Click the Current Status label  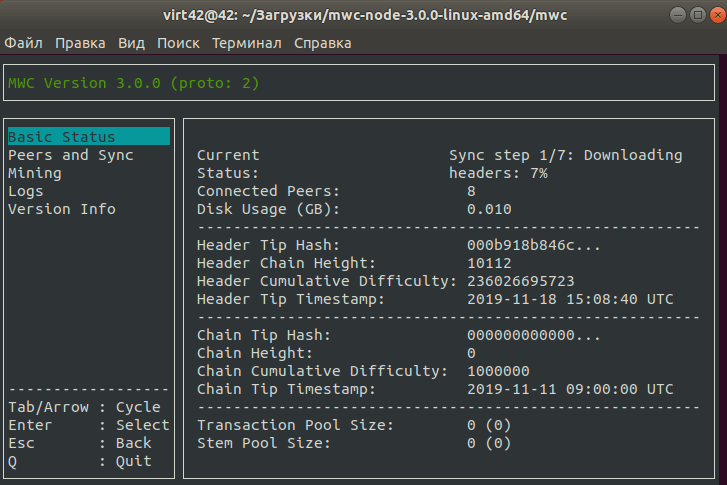[x=228, y=164]
